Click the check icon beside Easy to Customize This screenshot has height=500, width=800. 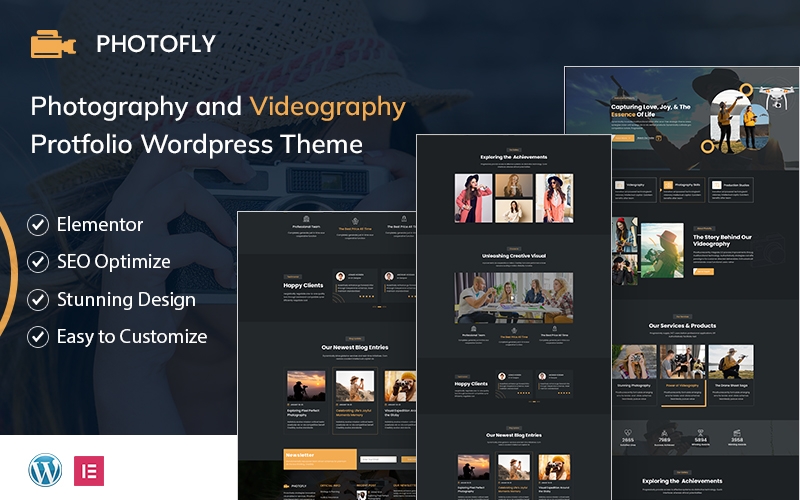38,337
